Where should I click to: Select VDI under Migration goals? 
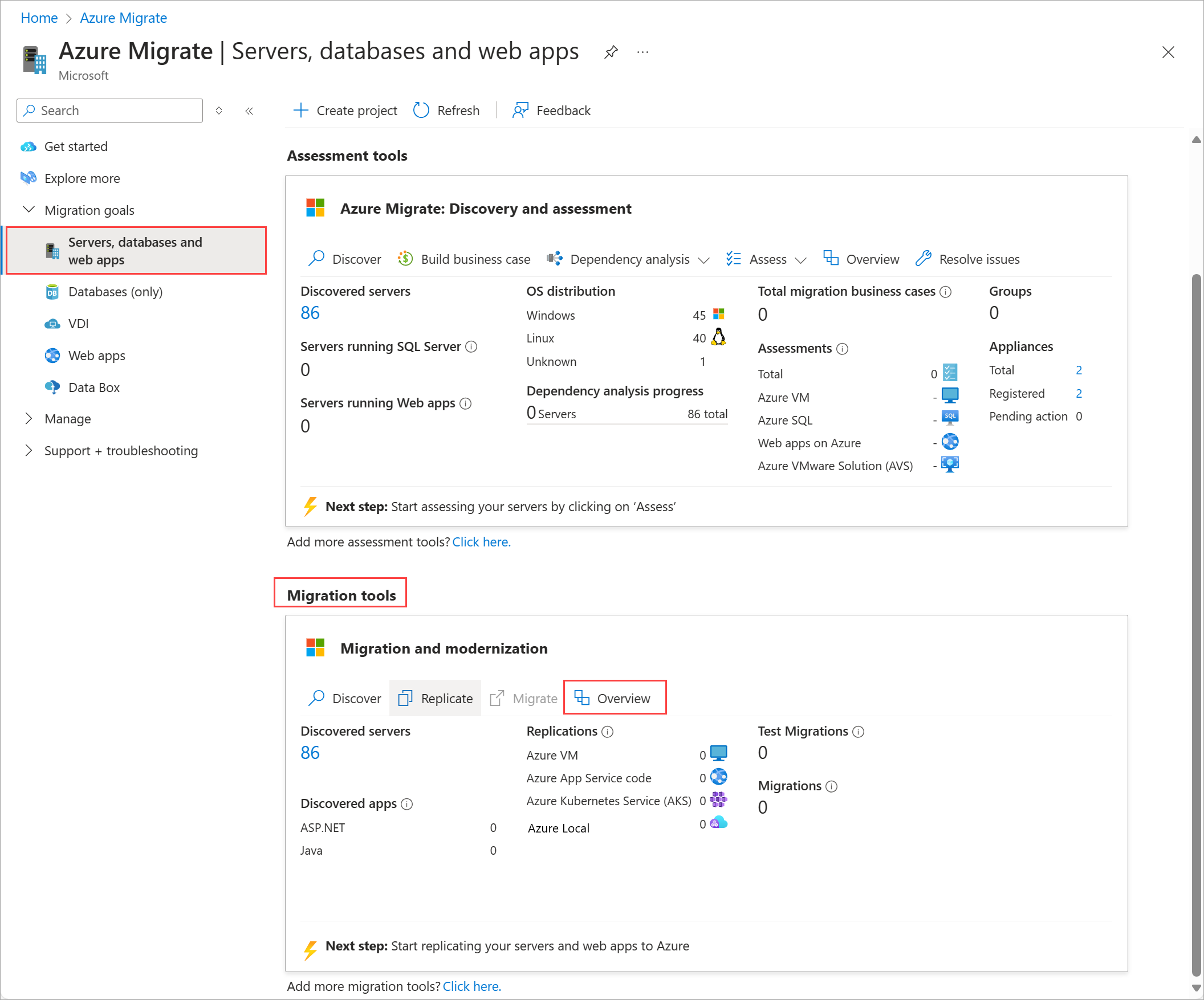click(78, 323)
